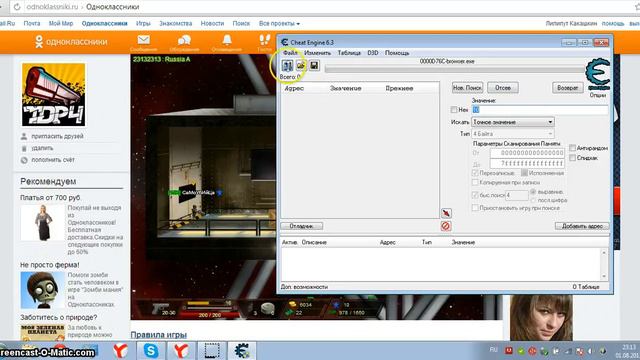Open the TDP4 game thumbnail

pos(53,94)
